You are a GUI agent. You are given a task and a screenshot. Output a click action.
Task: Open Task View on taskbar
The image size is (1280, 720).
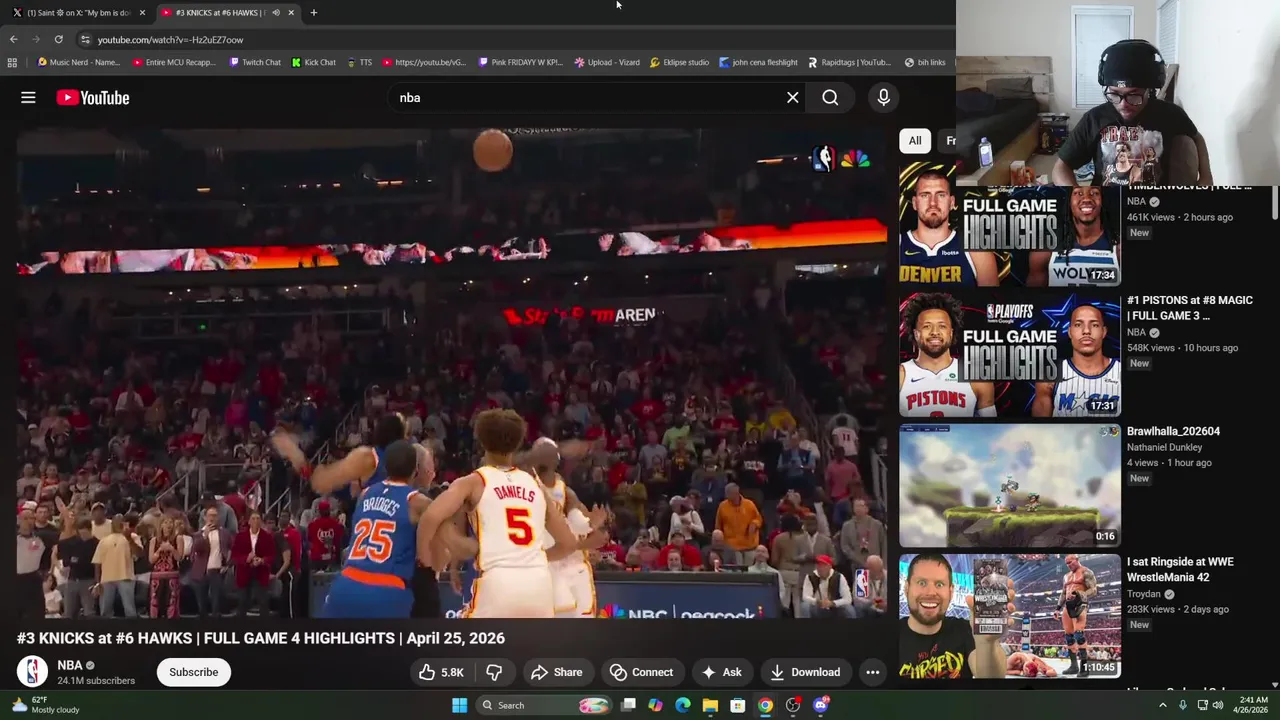(628, 705)
